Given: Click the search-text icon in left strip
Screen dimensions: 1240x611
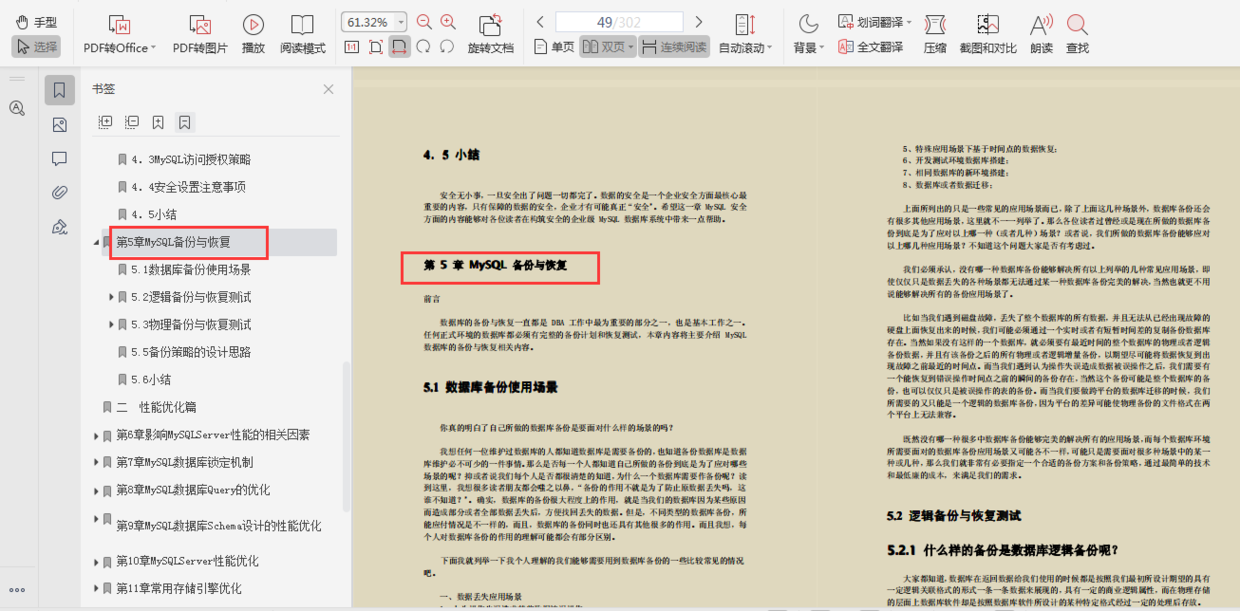Looking at the screenshot, I should [x=17, y=108].
